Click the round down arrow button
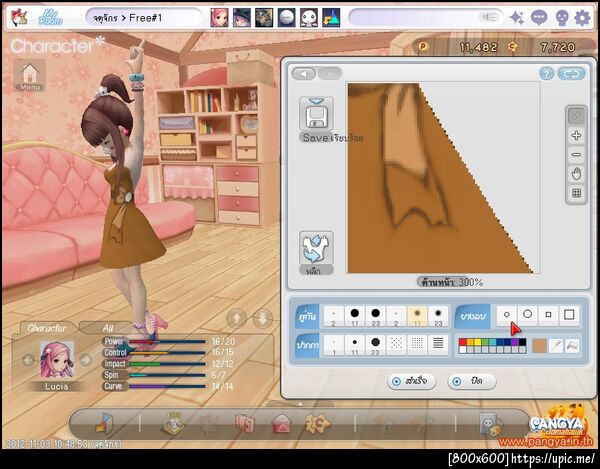Viewport: 600px width, 469px height. 262,318
